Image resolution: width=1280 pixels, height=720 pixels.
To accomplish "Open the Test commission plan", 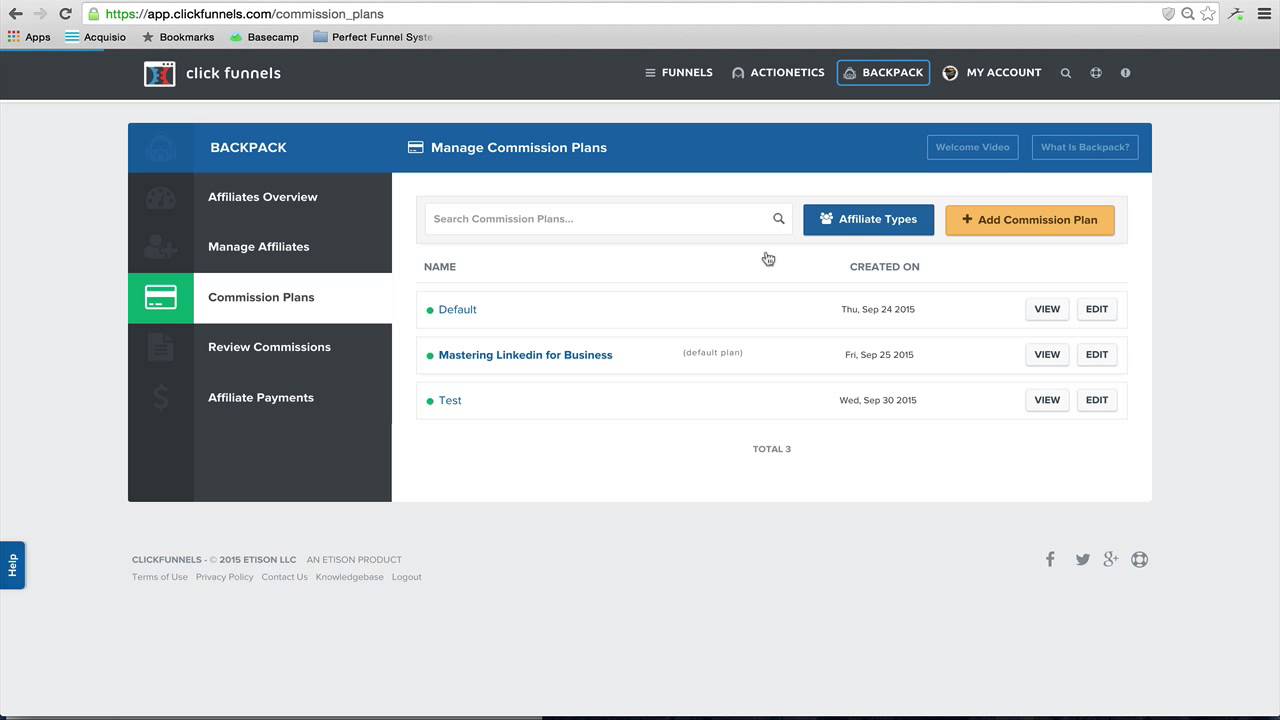I will pos(450,400).
